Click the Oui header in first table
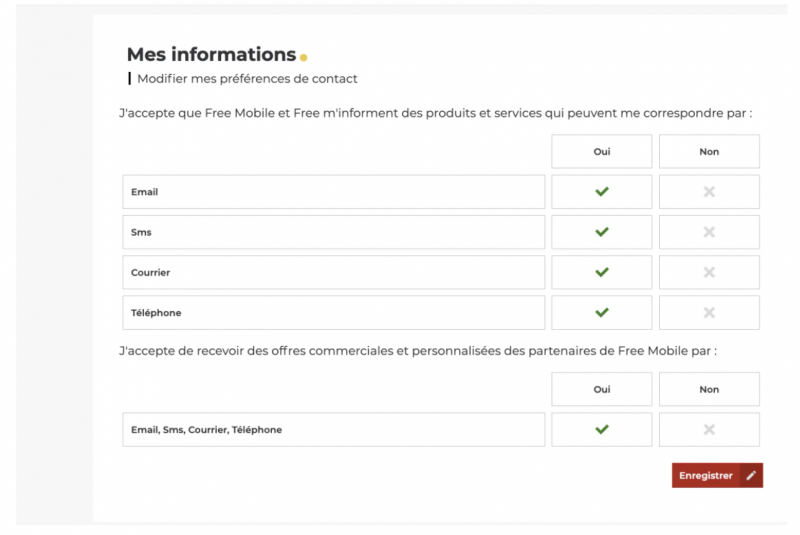 coord(601,152)
